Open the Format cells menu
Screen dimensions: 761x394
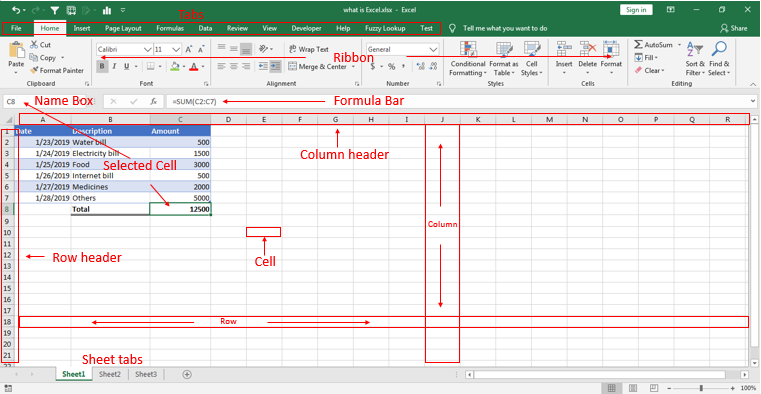tap(611, 58)
